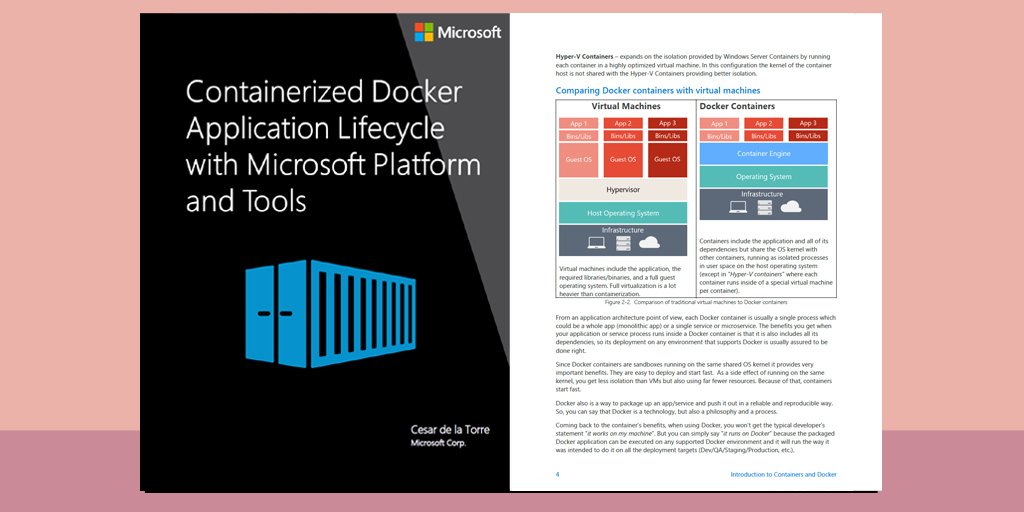Click the blue shipping container illustration
The width and height of the screenshot is (1024, 512).
330,313
